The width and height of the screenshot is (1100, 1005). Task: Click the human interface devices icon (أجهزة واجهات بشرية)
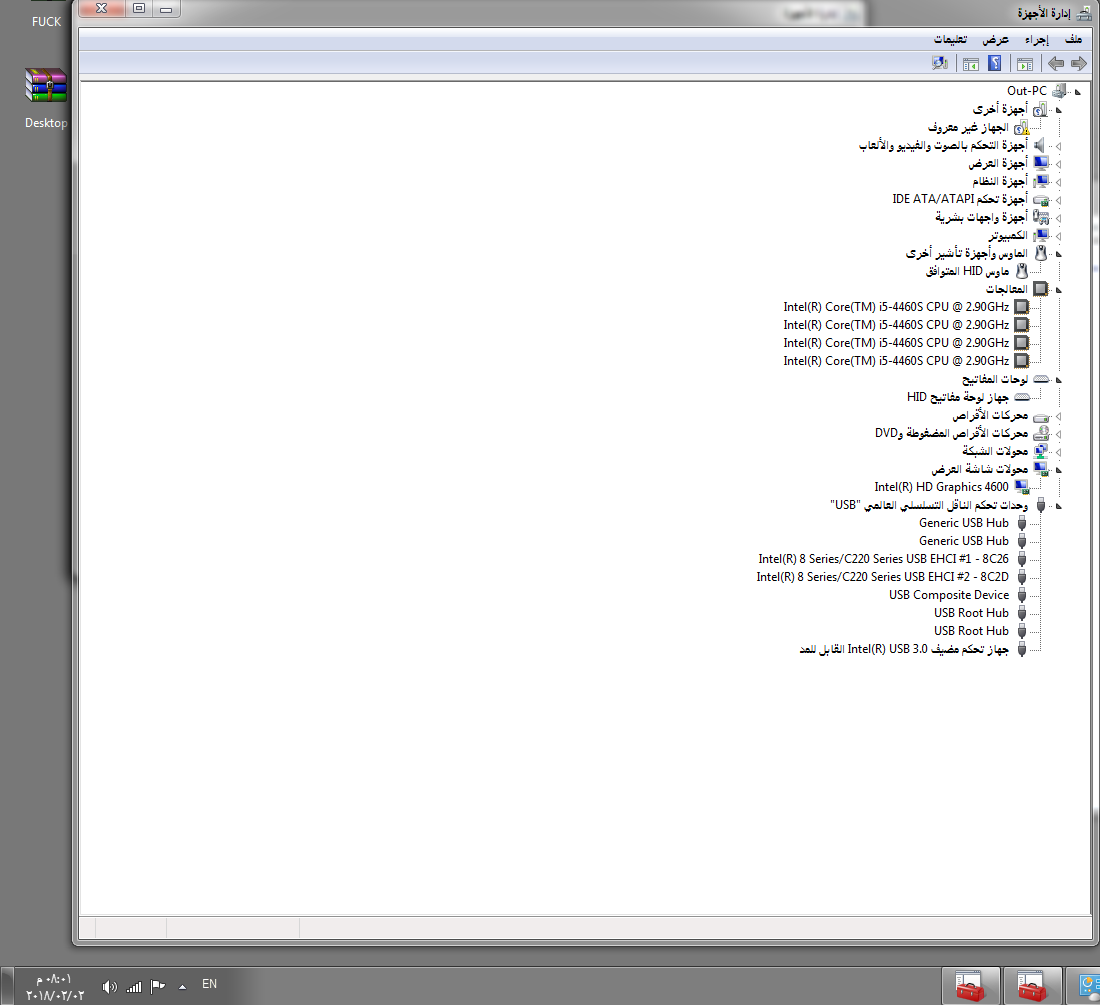(1041, 217)
